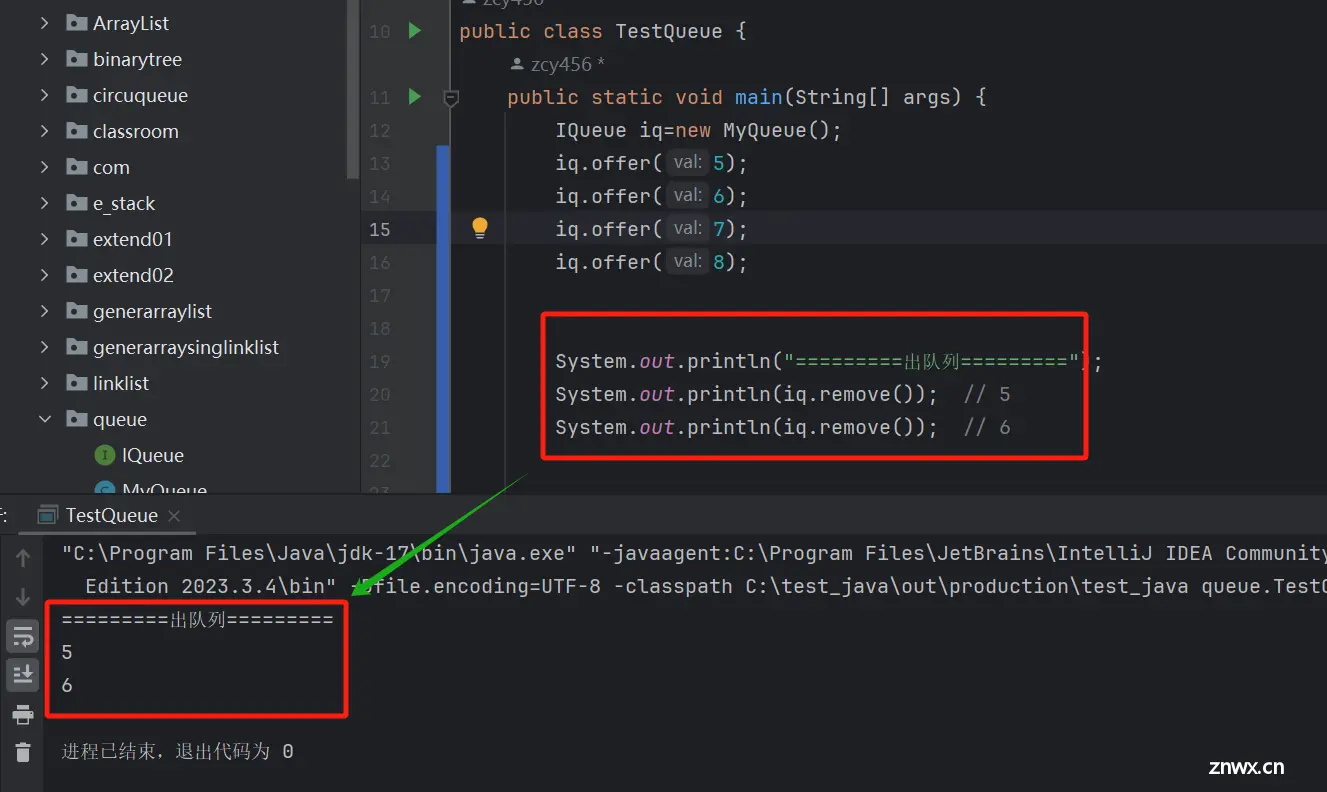The image size is (1327, 792).
Task: Run main method via its gutter run arrow
Action: click(414, 97)
